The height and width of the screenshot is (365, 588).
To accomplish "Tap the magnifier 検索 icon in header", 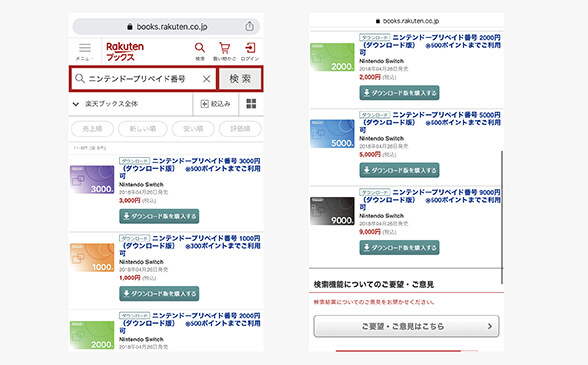I will coord(200,51).
